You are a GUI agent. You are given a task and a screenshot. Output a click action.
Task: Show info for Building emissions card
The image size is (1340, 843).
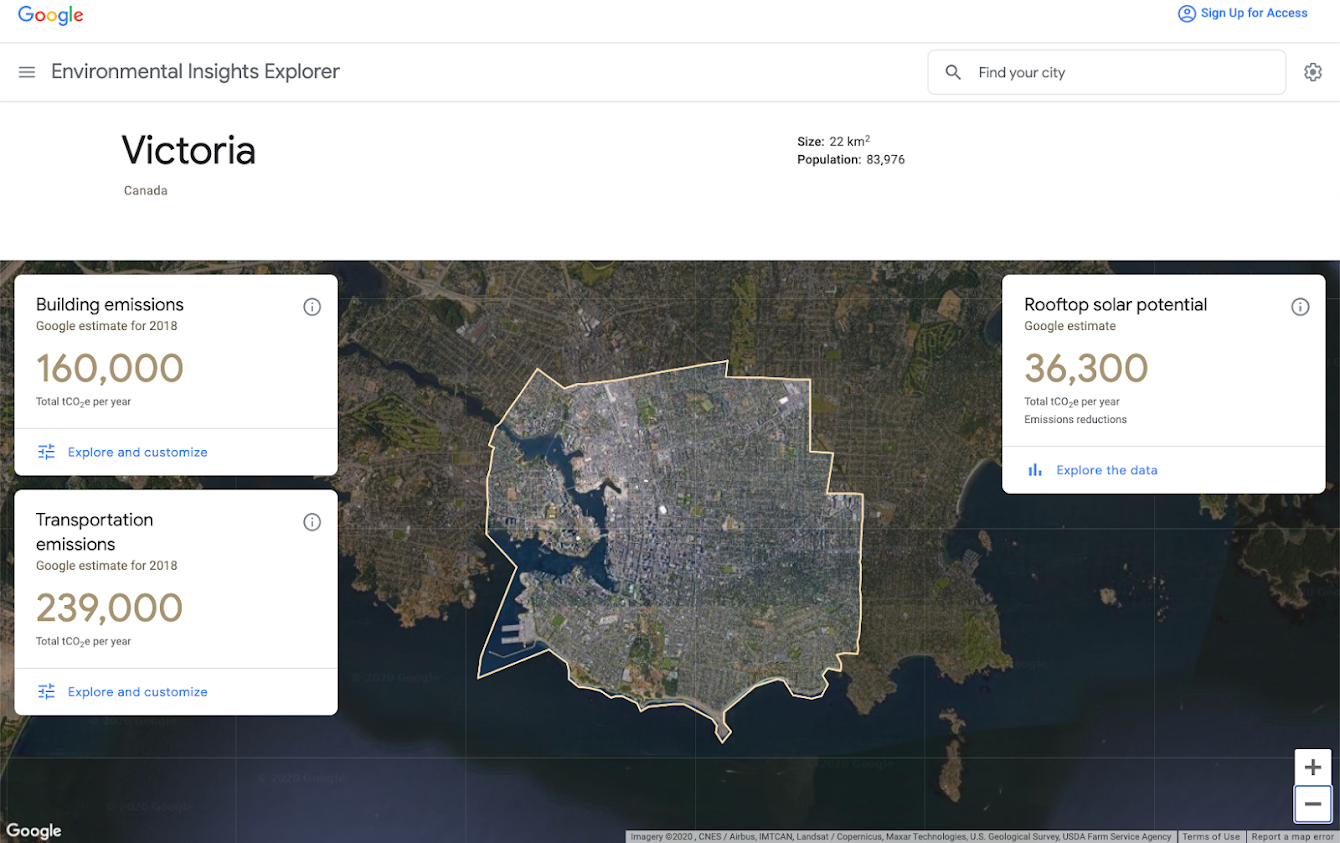point(312,307)
